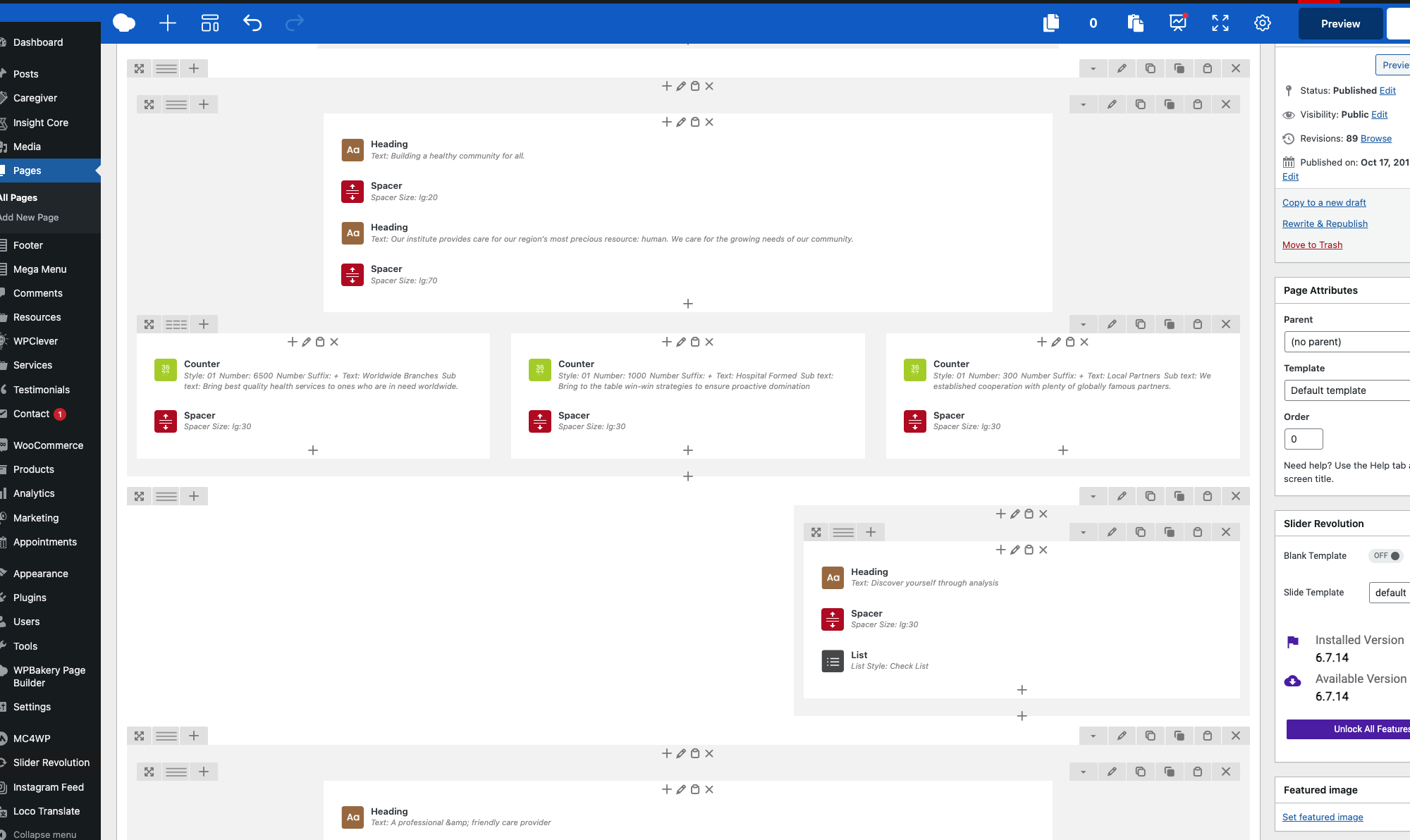1410x840 pixels.
Task: Open the Spacer lg:70 element
Action: 353,274
